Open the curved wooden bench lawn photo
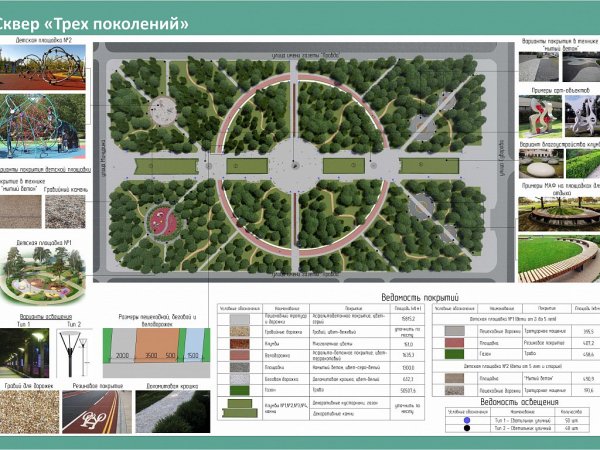600x450 pixels. (x=559, y=259)
